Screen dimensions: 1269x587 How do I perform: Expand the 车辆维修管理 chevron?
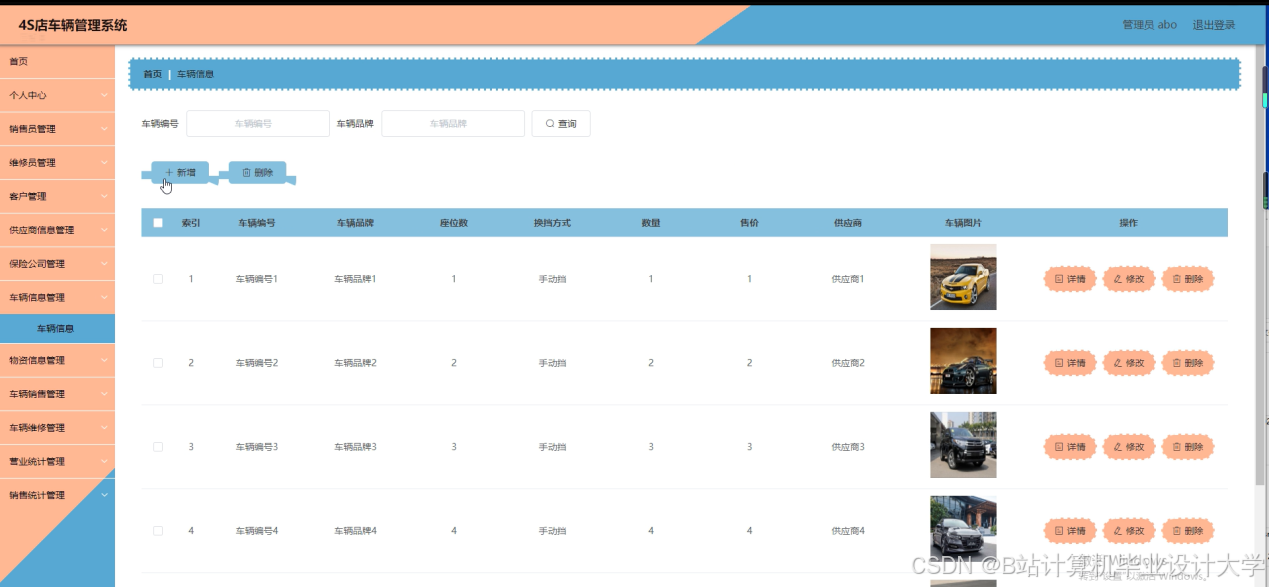click(x=105, y=427)
